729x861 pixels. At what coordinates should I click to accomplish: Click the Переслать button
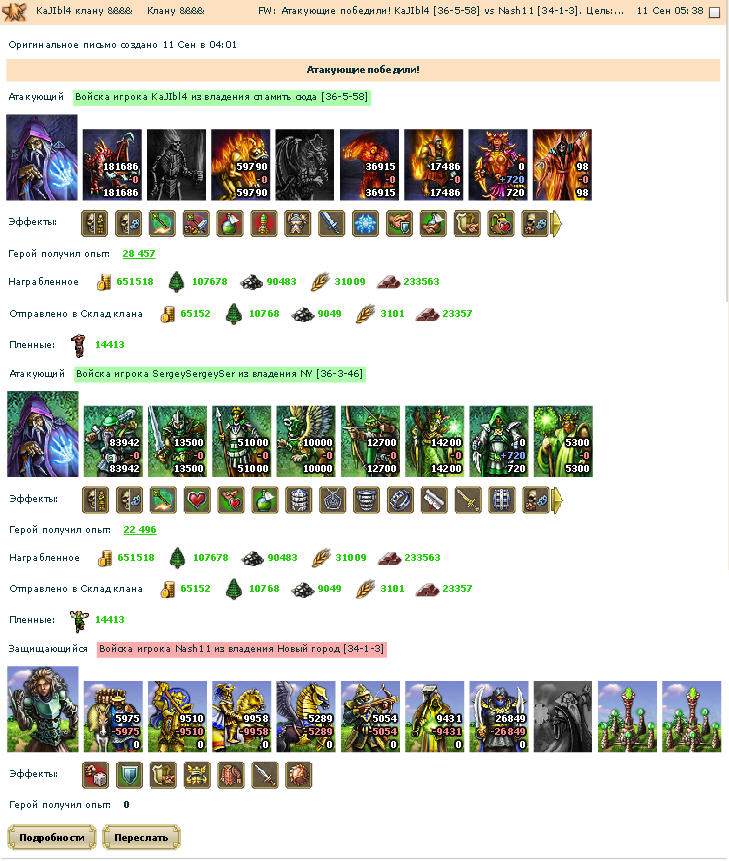click(141, 837)
